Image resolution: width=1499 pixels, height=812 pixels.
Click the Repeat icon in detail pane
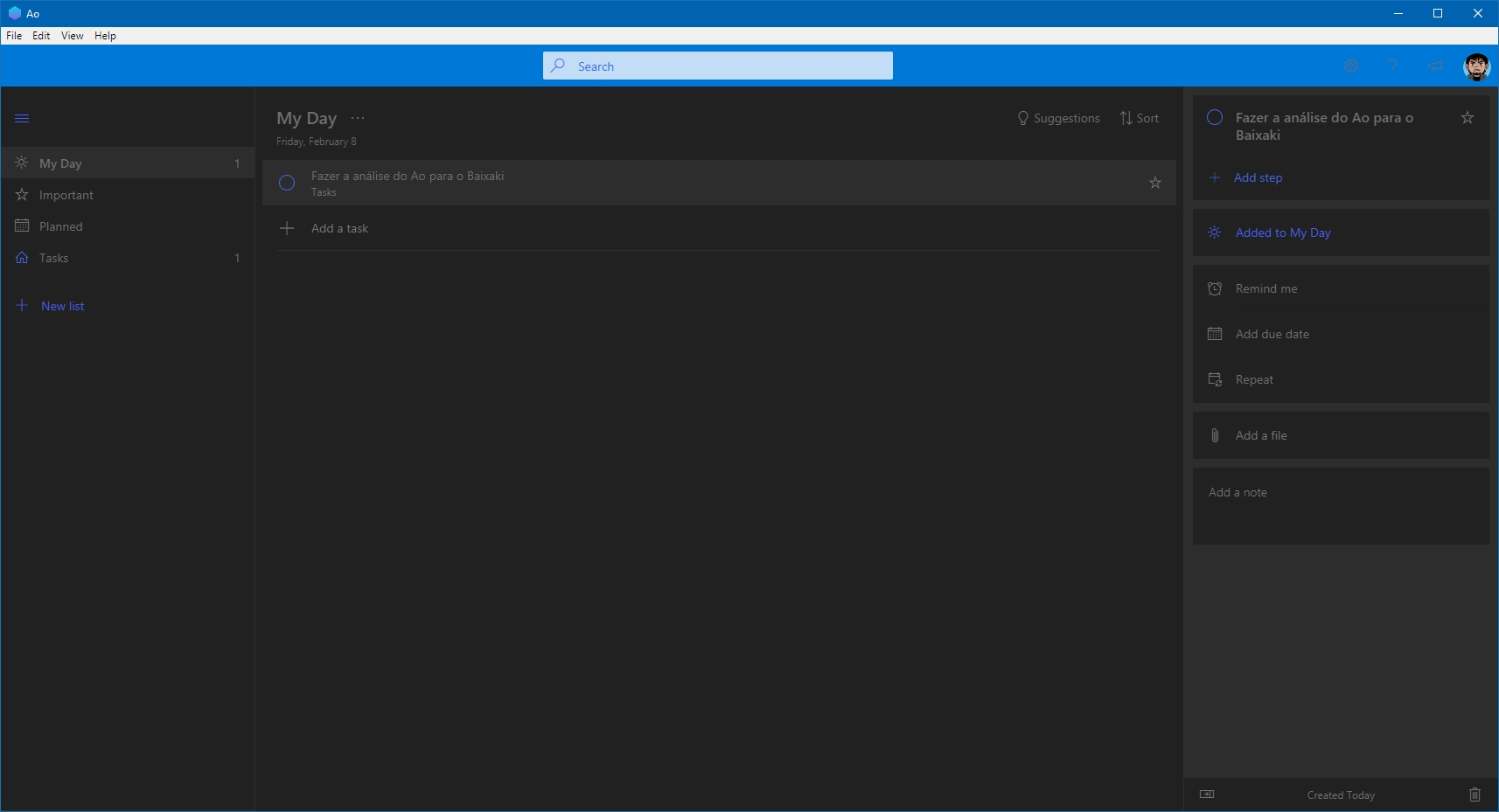tap(1215, 379)
